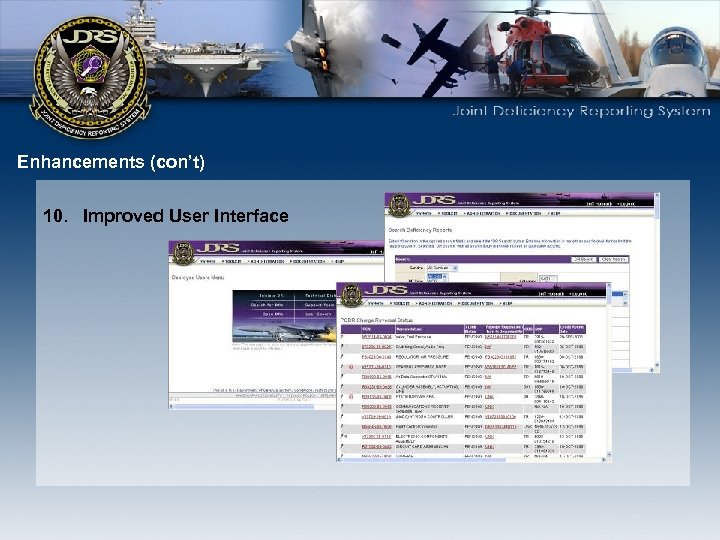The height and width of the screenshot is (540, 720).
Task: Click JDRS seal logo in Search Deficiency Reports window
Action: (x=399, y=205)
